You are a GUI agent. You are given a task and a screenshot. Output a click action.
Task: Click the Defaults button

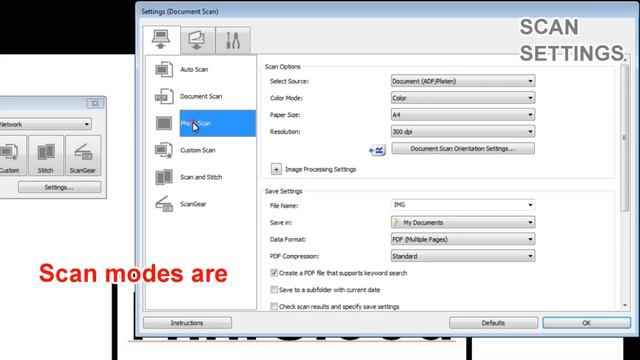tap(493, 323)
